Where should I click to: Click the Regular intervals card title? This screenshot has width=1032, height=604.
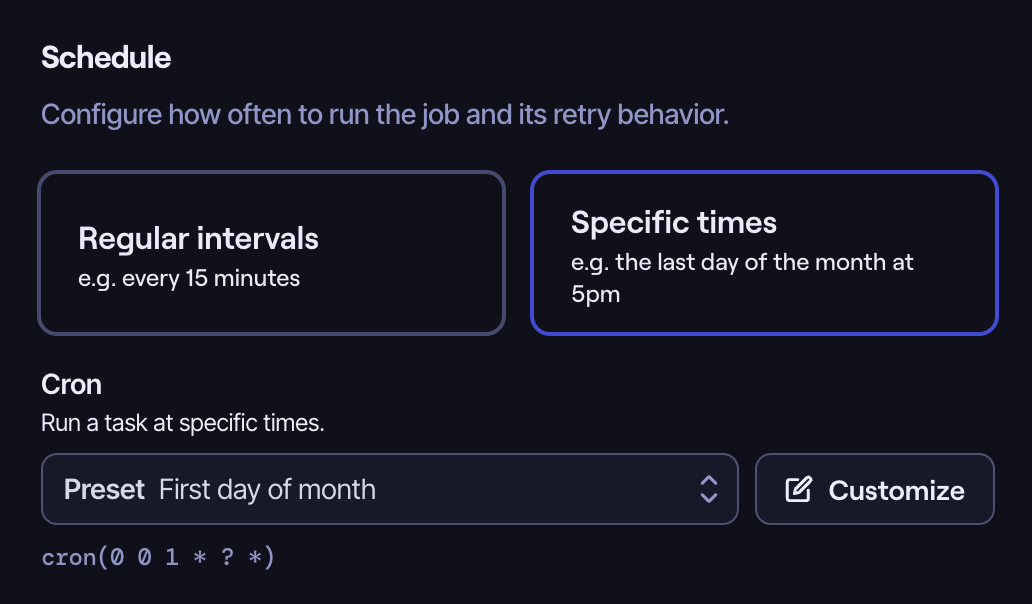point(198,238)
